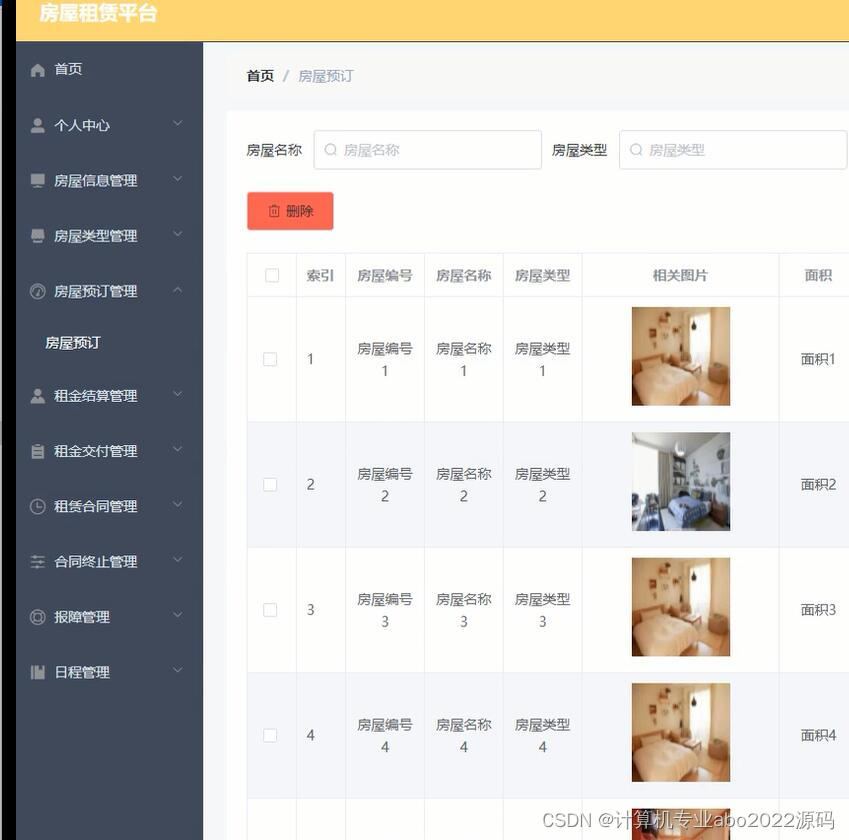Click the 房屋名称 4 cell
The height and width of the screenshot is (840, 849).
[x=464, y=735]
